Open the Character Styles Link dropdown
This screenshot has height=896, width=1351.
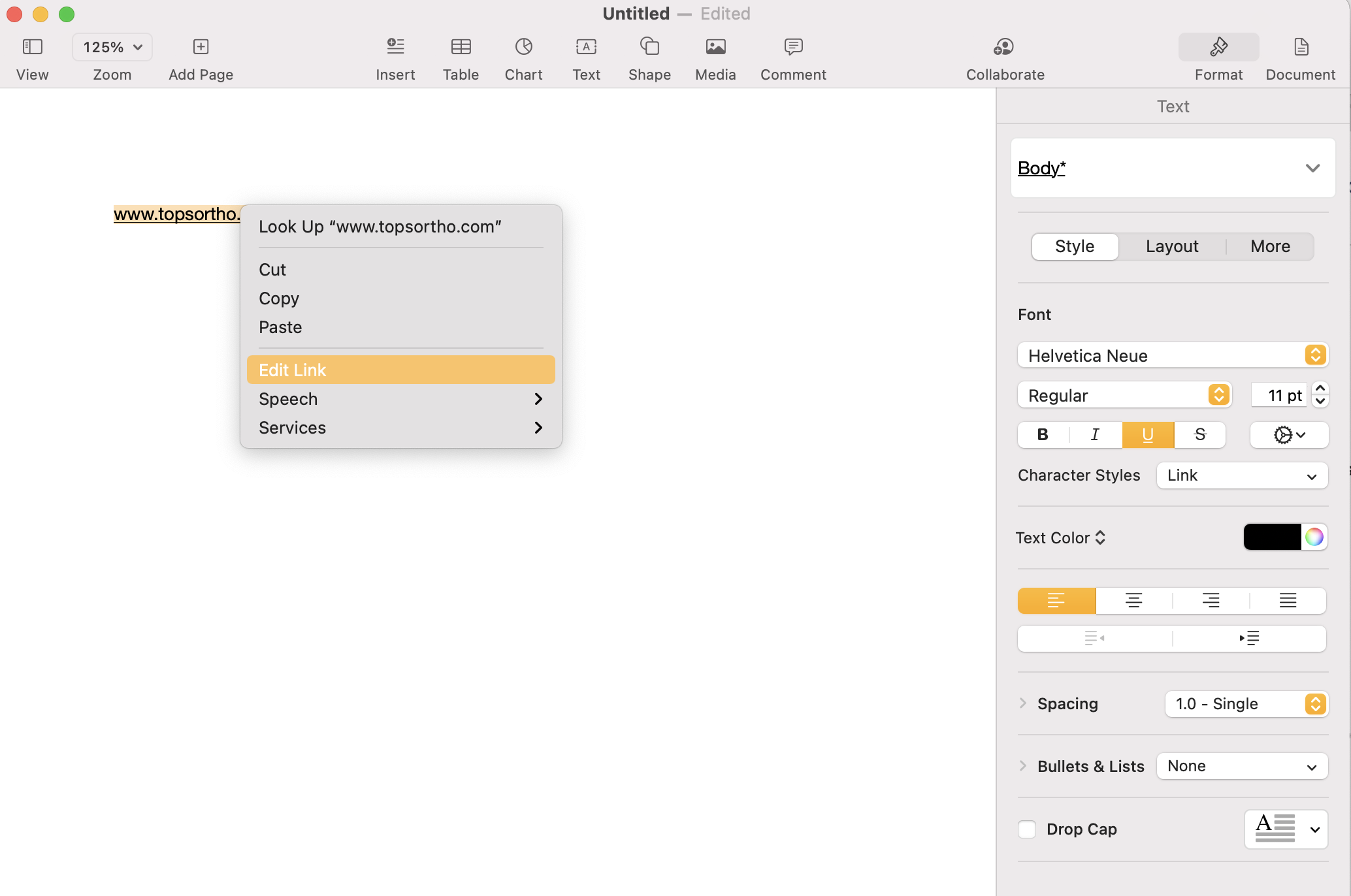click(x=1241, y=475)
